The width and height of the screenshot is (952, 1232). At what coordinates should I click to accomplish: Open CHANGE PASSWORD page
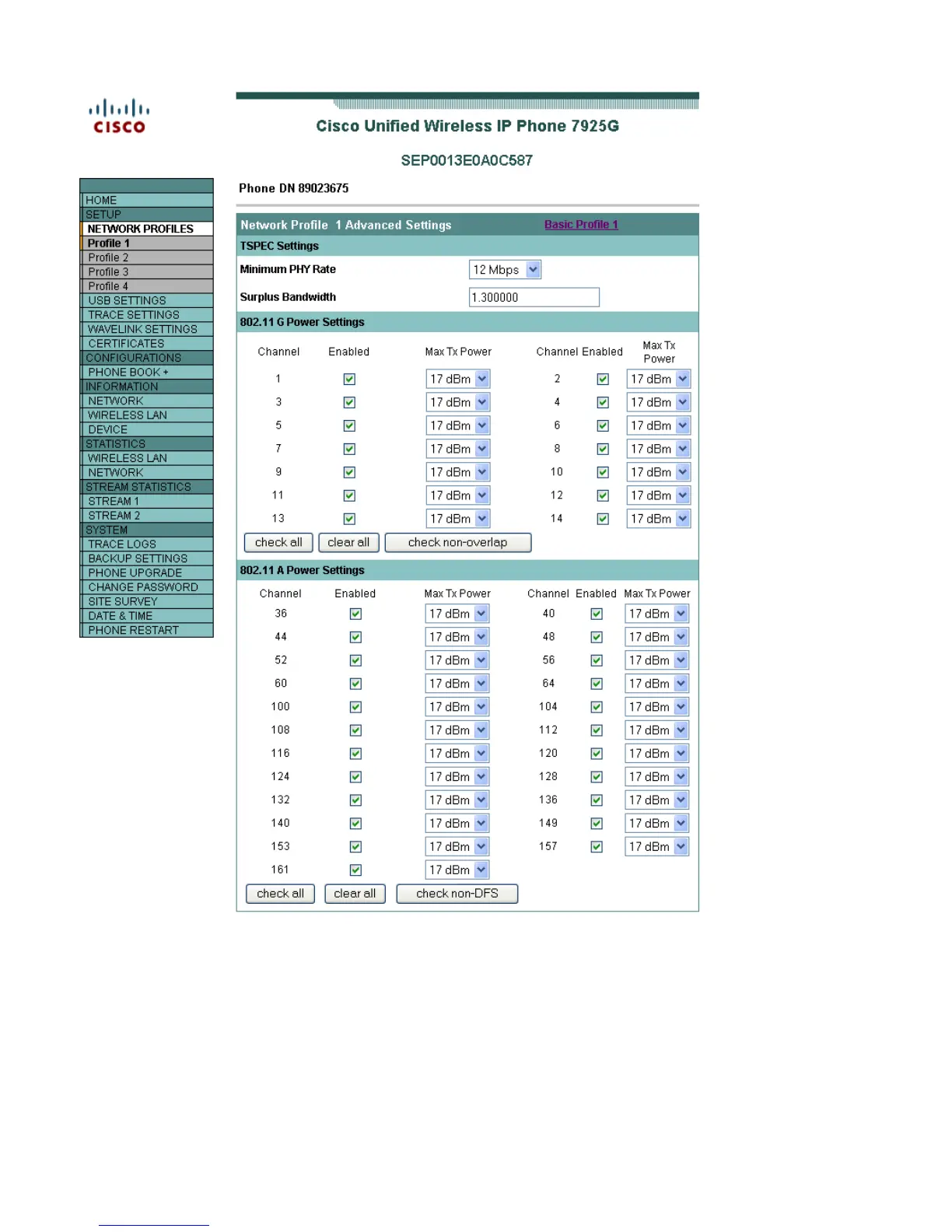(147, 587)
